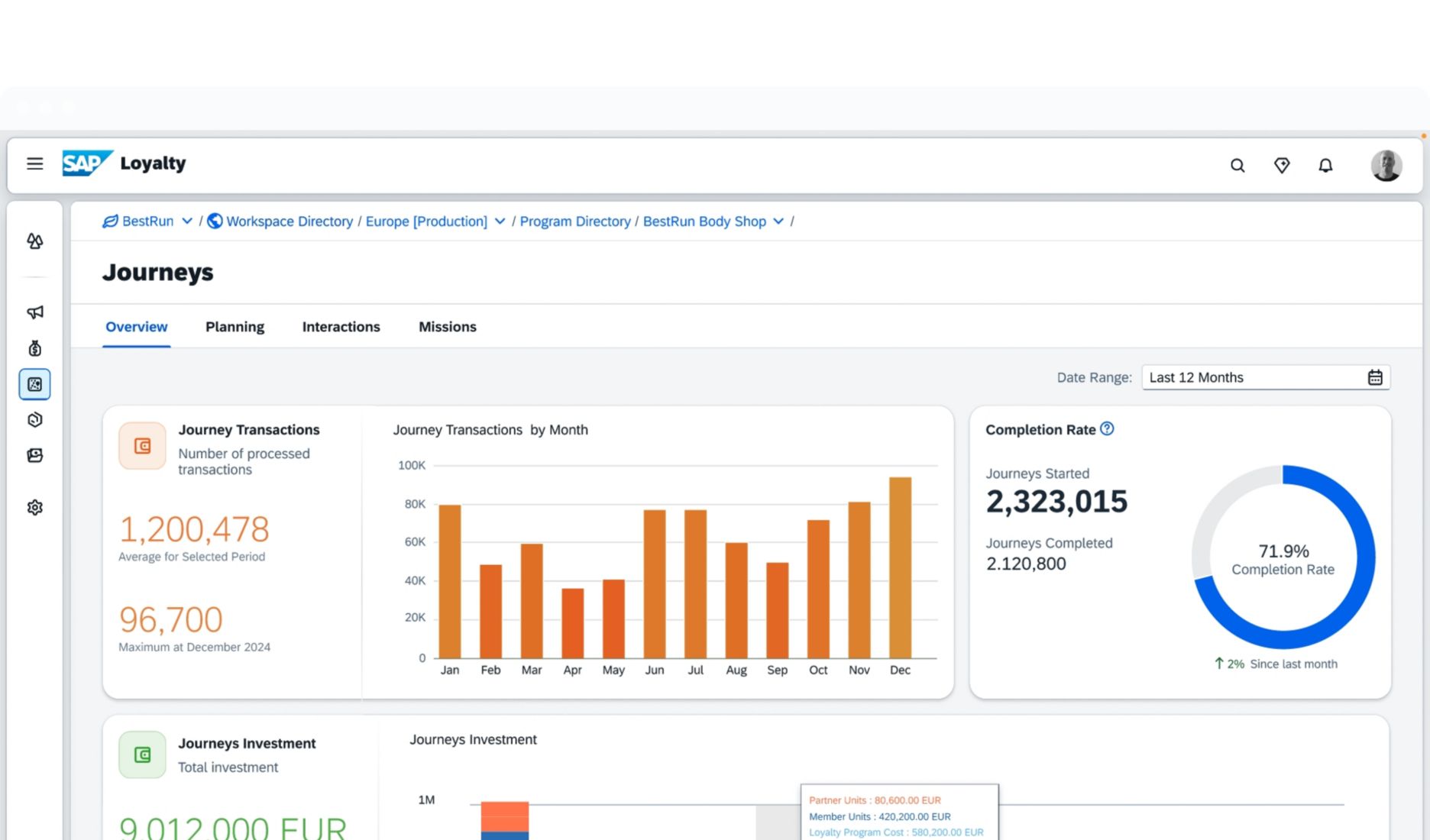Viewport: 1430px width, 840px height.
Task: Open the Workspace Directory link
Action: (289, 221)
